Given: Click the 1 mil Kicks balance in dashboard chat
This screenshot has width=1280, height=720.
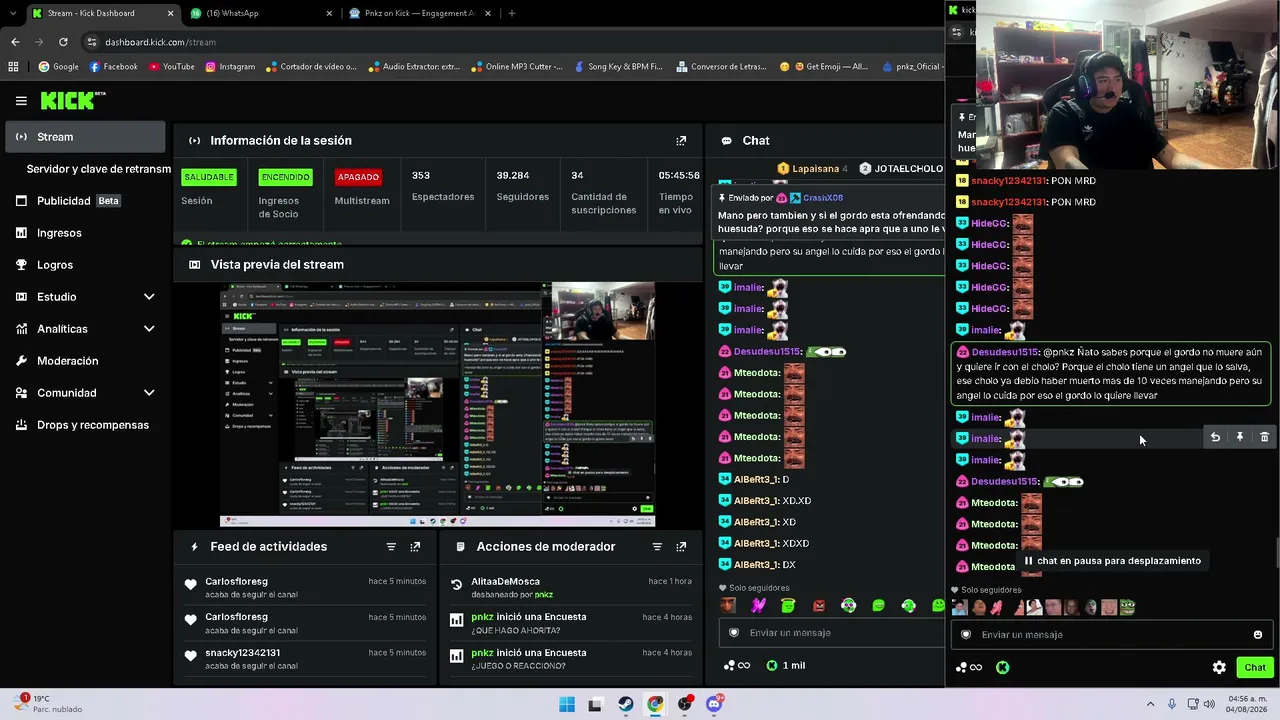Looking at the screenshot, I should pyautogui.click(x=786, y=666).
